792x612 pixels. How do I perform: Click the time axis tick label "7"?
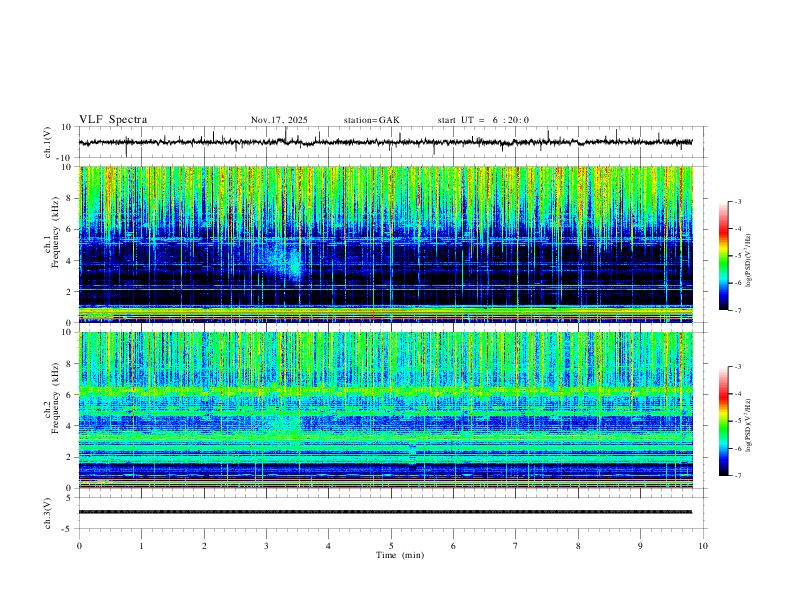pyautogui.click(x=516, y=546)
